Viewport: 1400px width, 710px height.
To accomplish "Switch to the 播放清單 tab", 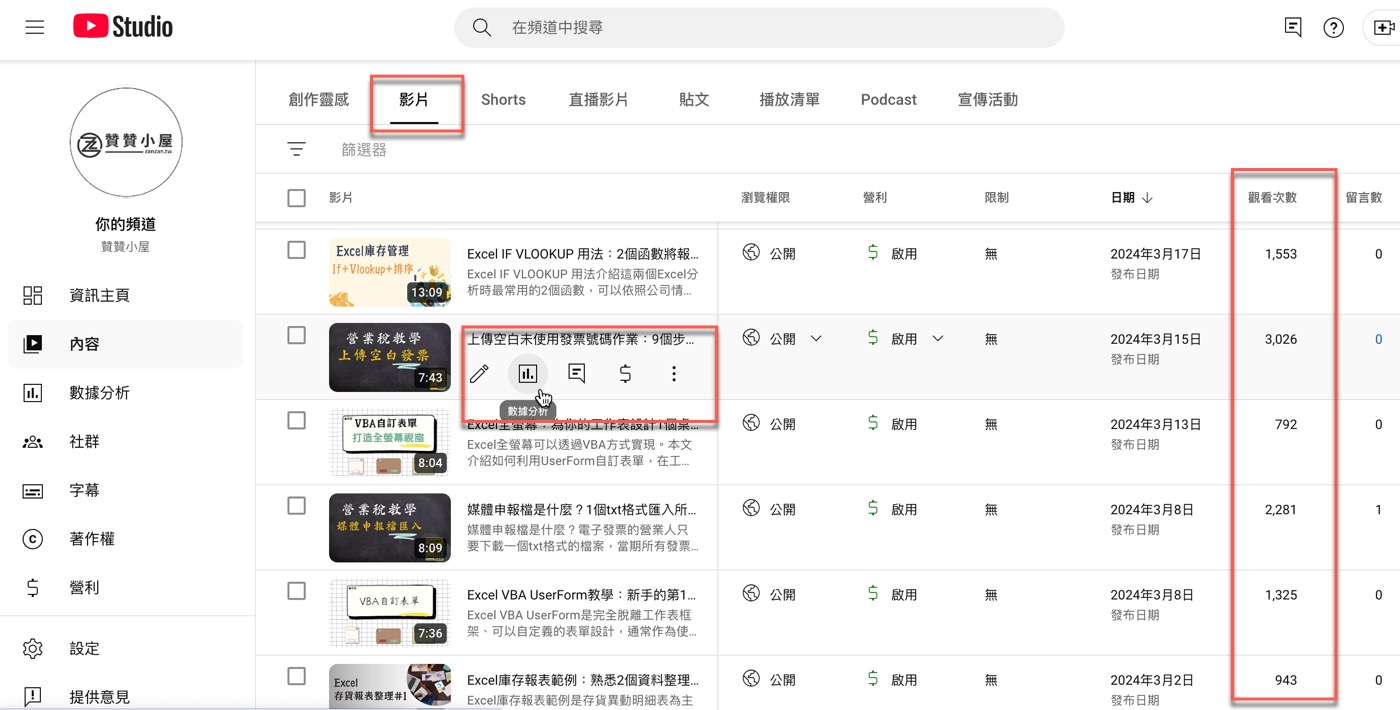I will (x=790, y=99).
